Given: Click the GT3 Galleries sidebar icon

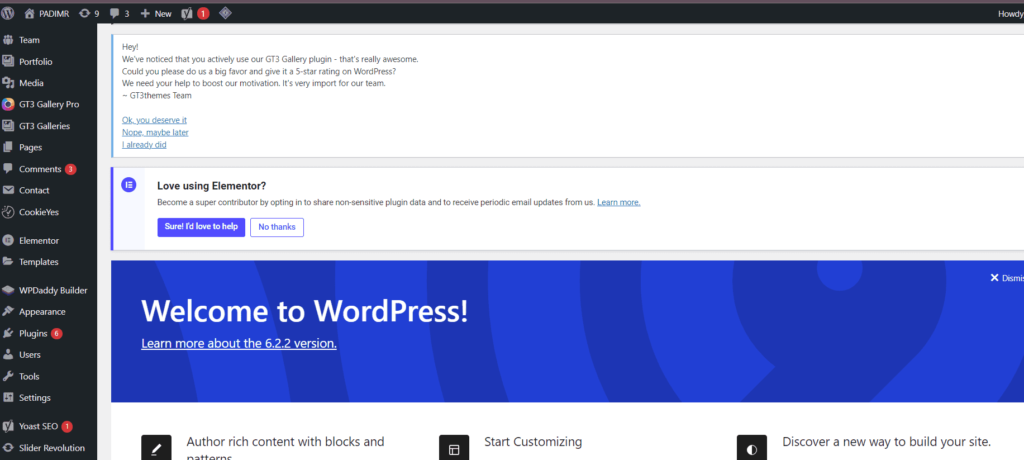Looking at the screenshot, I should click(8, 126).
